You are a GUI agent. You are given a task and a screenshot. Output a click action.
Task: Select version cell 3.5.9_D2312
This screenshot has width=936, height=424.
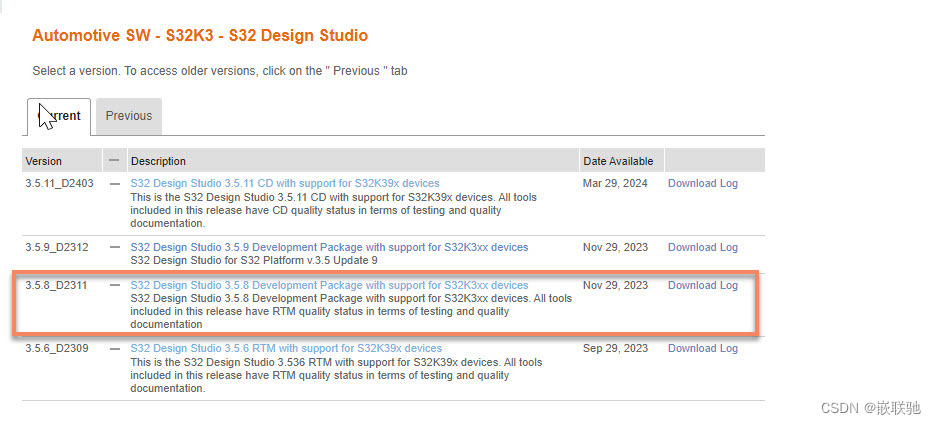point(56,247)
